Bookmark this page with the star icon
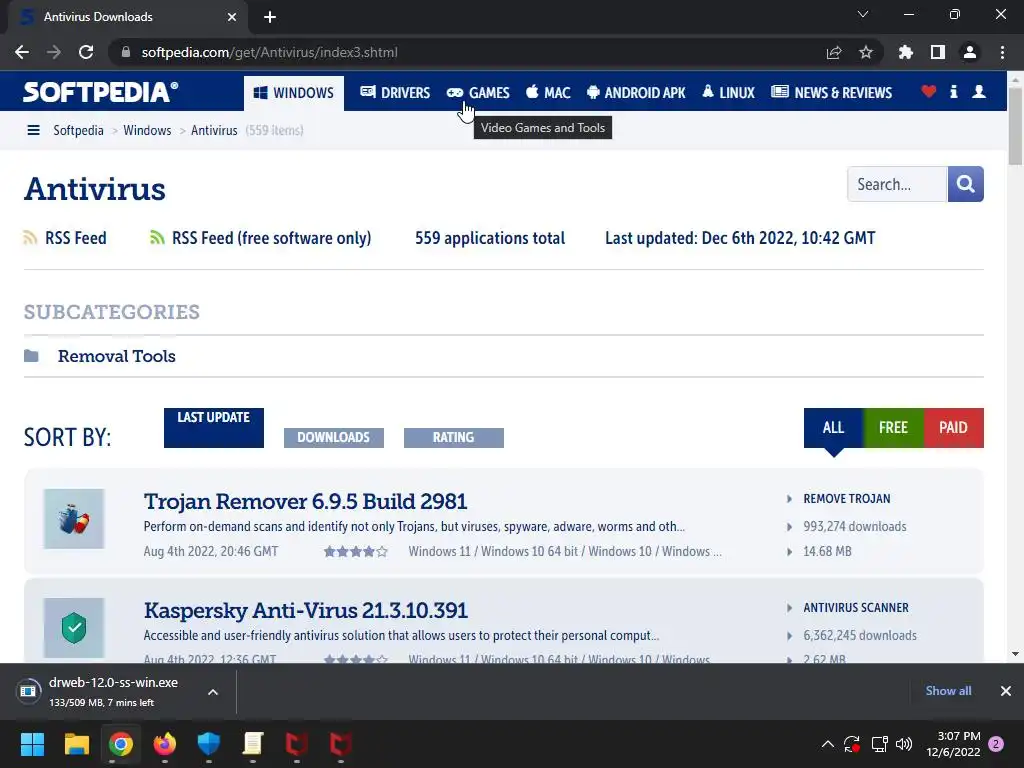The image size is (1024, 768). pos(866,52)
